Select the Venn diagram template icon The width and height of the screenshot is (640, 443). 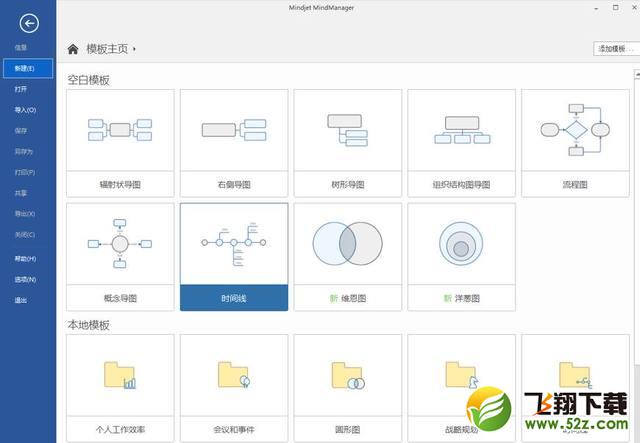click(348, 244)
